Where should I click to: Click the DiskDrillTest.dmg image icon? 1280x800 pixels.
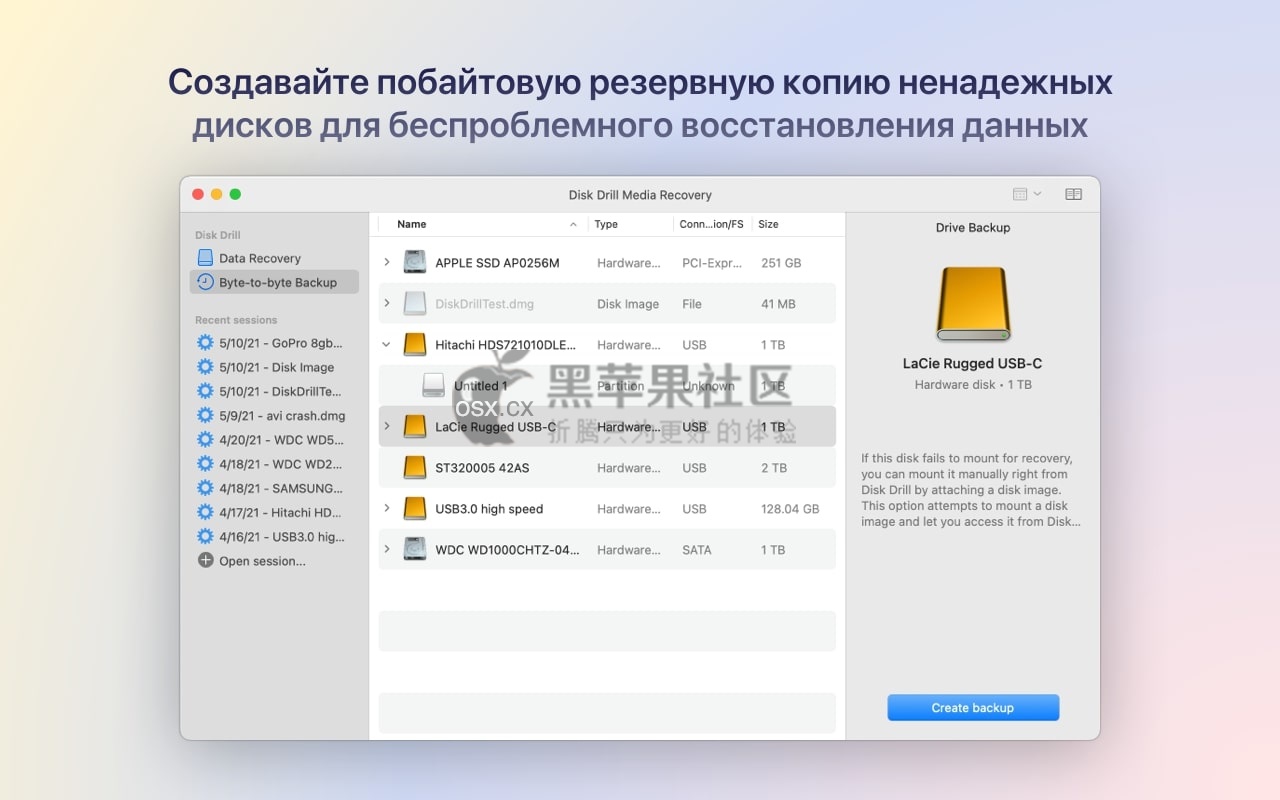pyautogui.click(x=415, y=303)
